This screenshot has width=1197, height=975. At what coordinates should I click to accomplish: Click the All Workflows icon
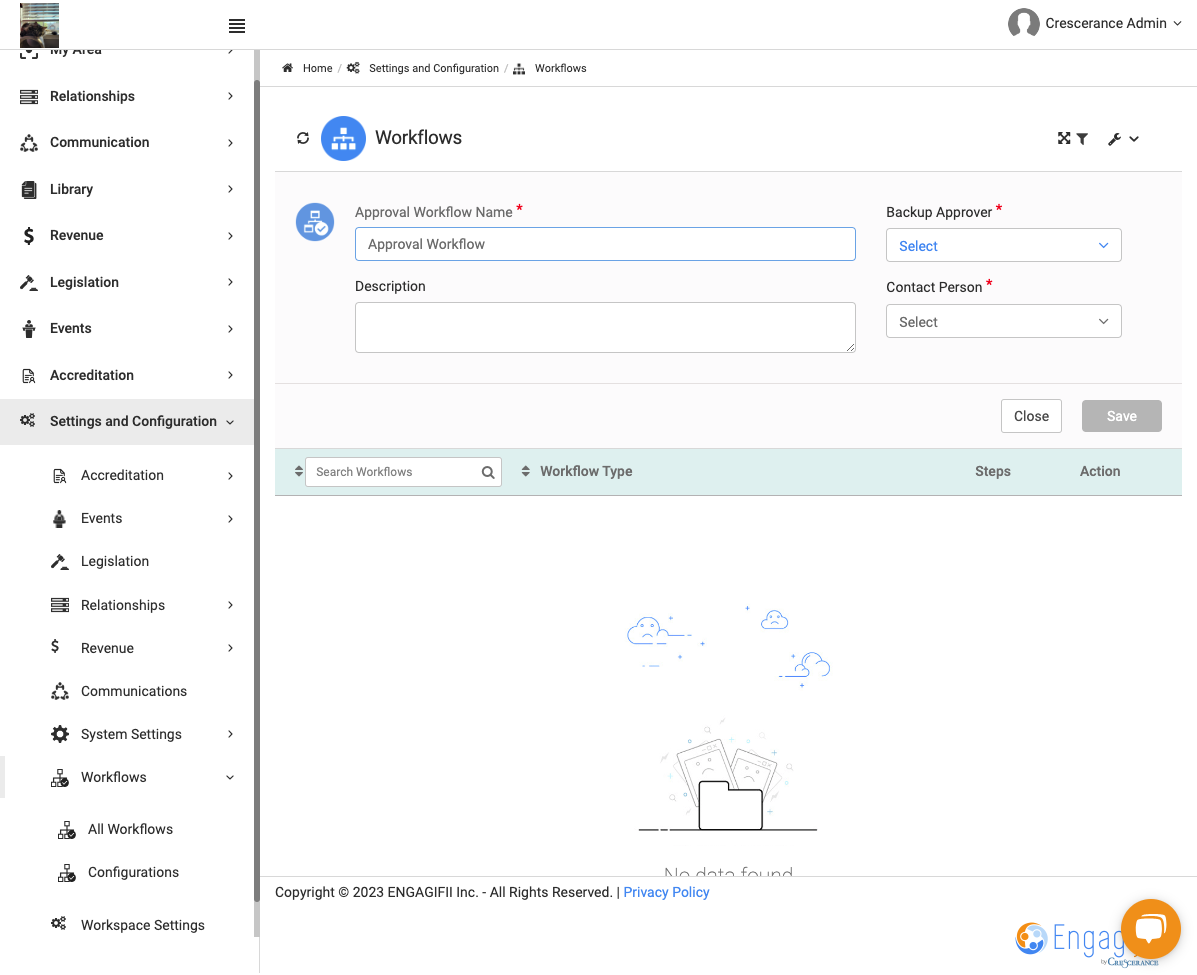click(x=66, y=830)
